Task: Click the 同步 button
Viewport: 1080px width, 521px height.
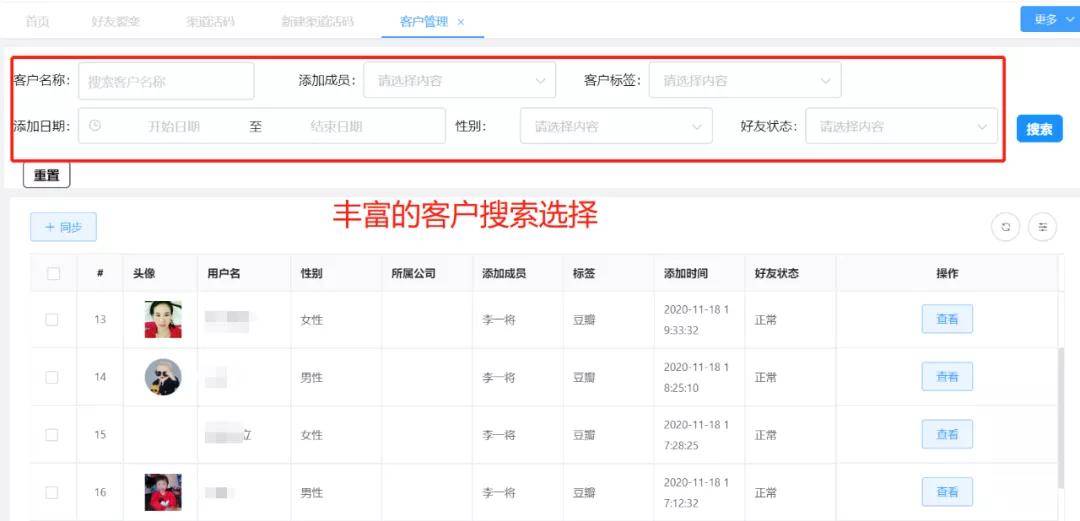Action: pos(63,227)
